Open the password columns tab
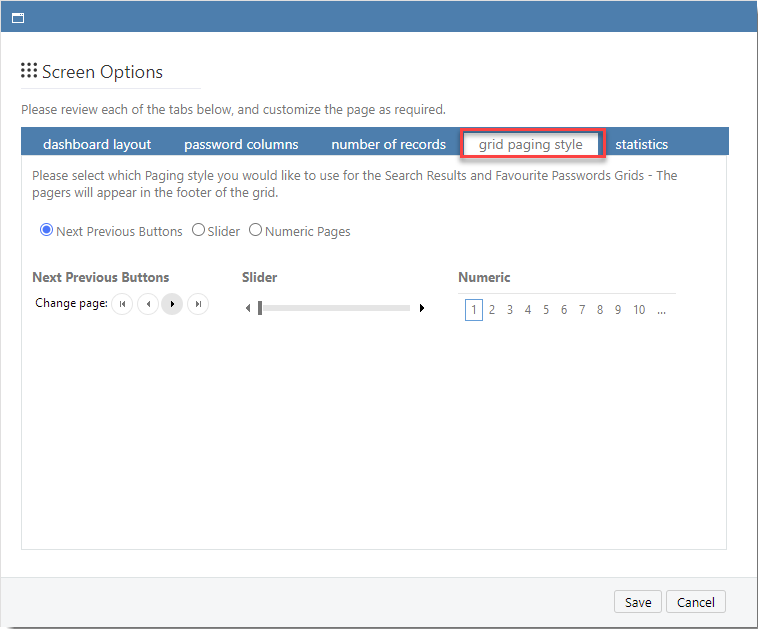This screenshot has width=758, height=629. pos(241,144)
